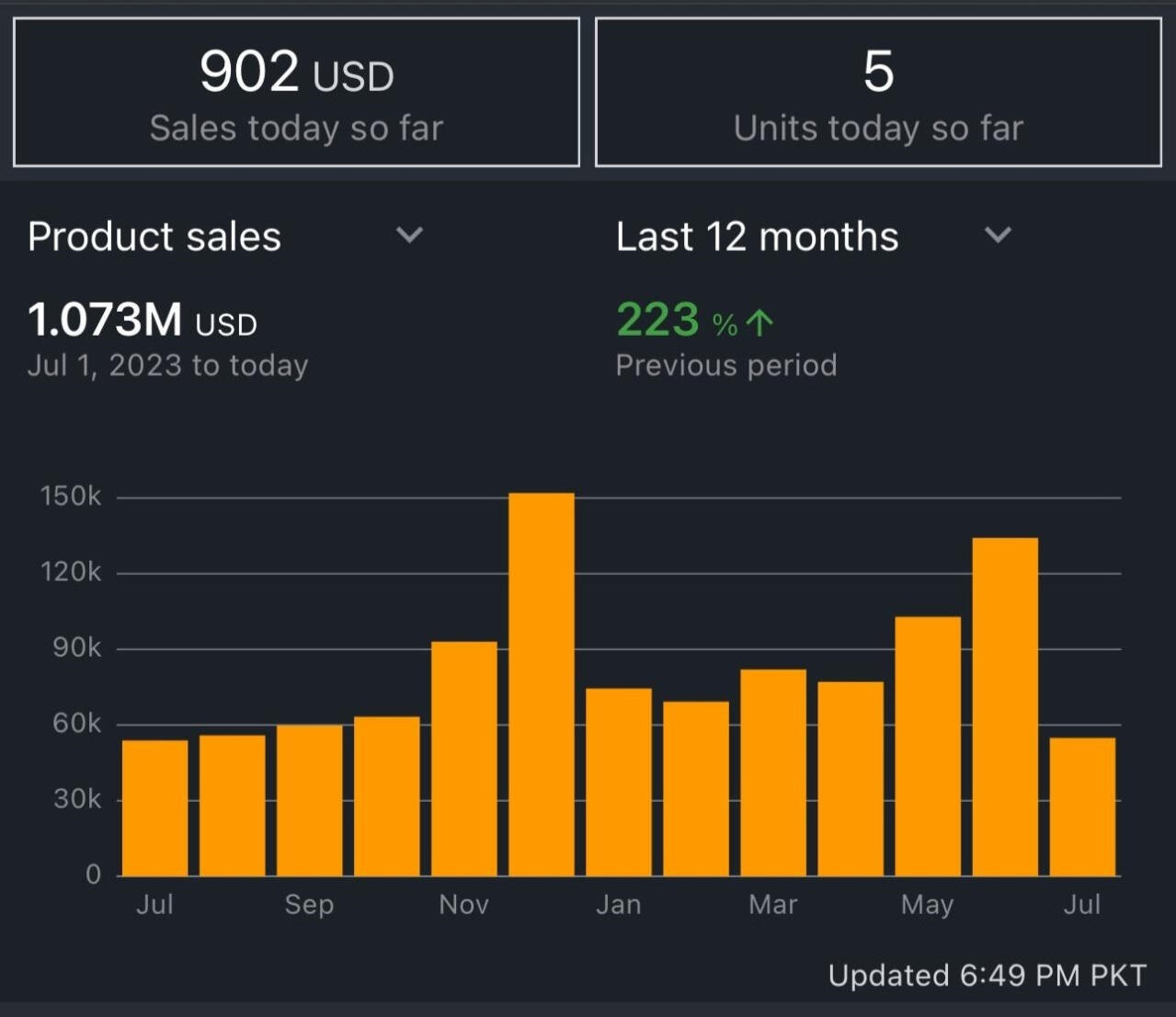The width and height of the screenshot is (1176, 1017).
Task: Tap the Updated 6:49 PM PKT timestamp
Action: pos(987,976)
